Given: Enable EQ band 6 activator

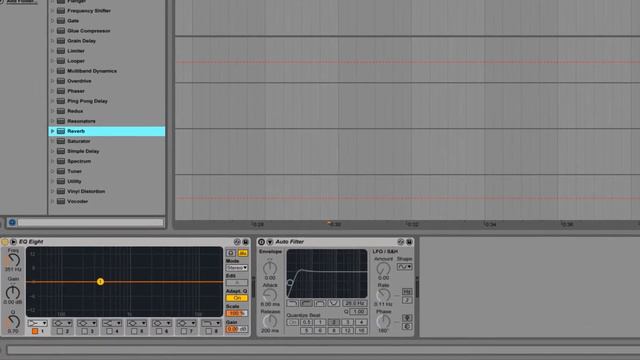Looking at the screenshot, I should [159, 331].
